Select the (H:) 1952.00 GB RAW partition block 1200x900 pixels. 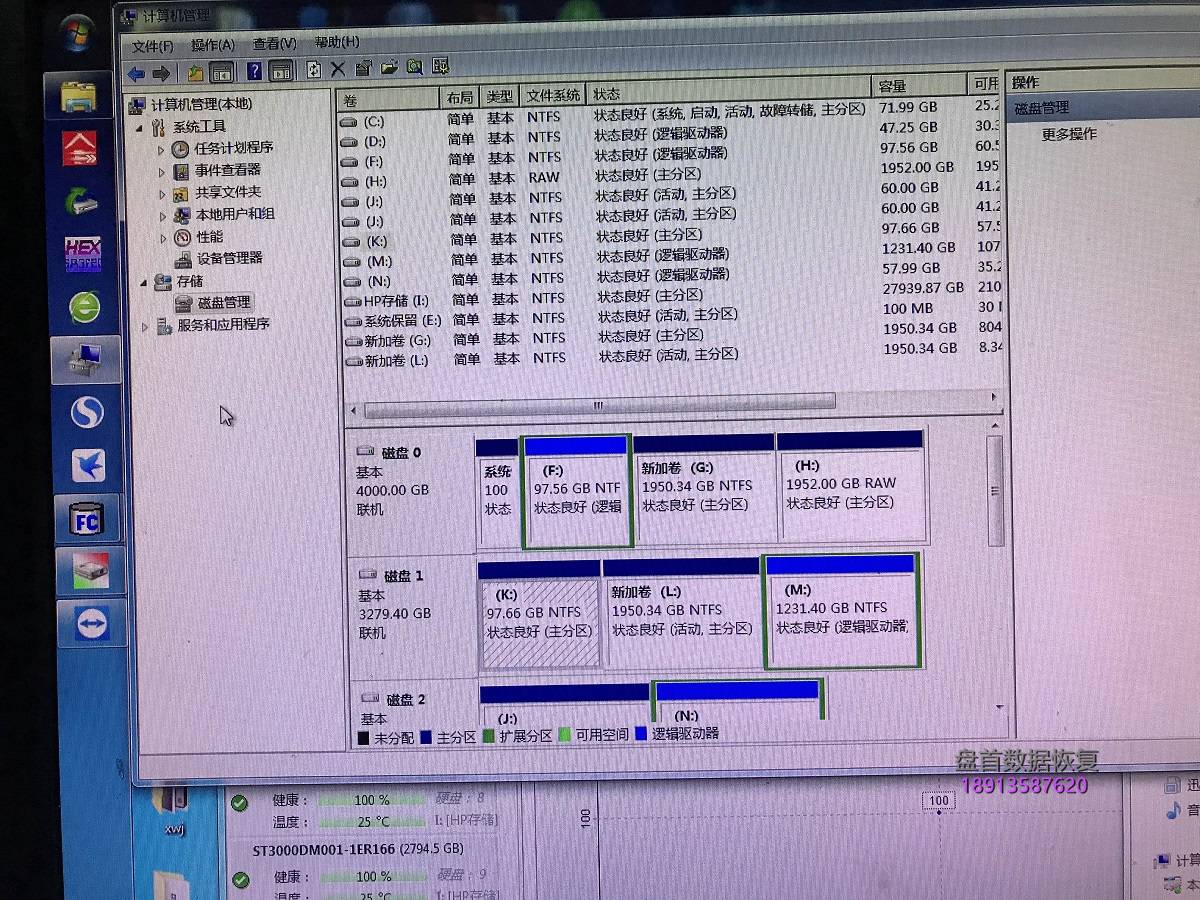click(x=850, y=492)
